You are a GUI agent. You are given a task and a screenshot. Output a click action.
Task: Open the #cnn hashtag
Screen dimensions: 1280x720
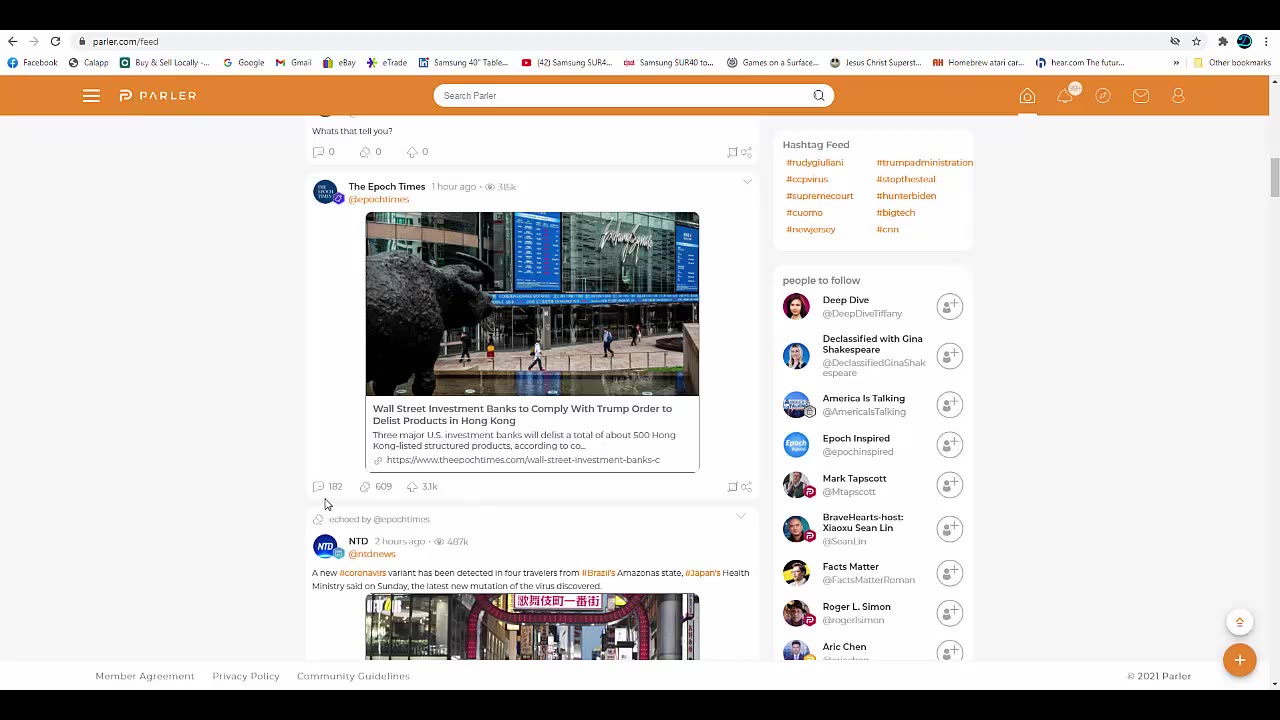pyautogui.click(x=887, y=230)
